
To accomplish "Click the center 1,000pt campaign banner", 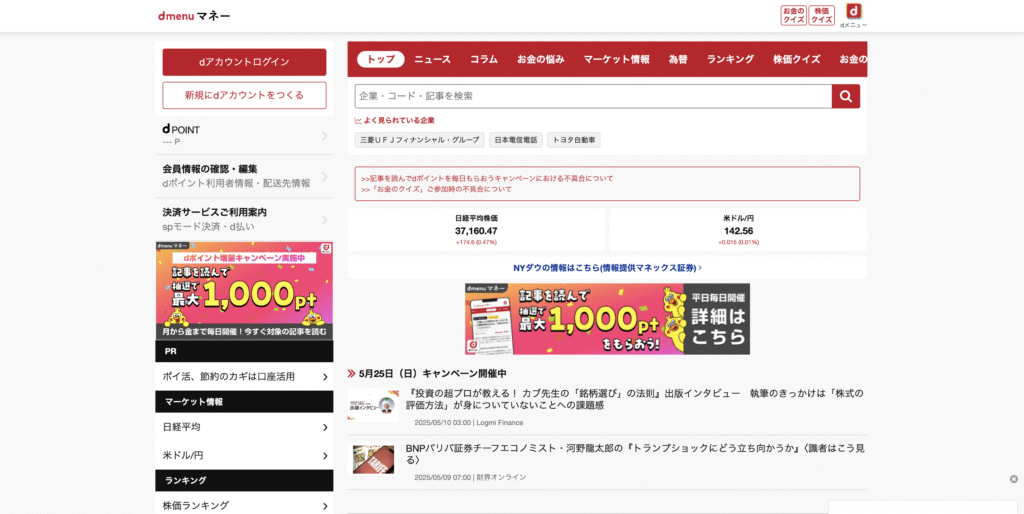I will click(607, 319).
